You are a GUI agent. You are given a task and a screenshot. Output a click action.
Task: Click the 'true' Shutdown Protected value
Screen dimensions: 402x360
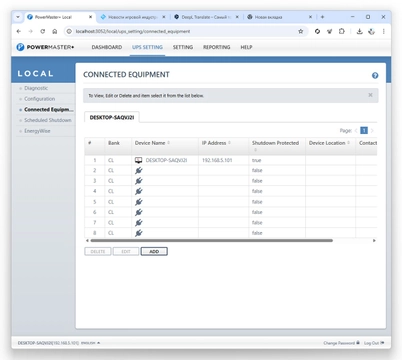tap(256, 160)
